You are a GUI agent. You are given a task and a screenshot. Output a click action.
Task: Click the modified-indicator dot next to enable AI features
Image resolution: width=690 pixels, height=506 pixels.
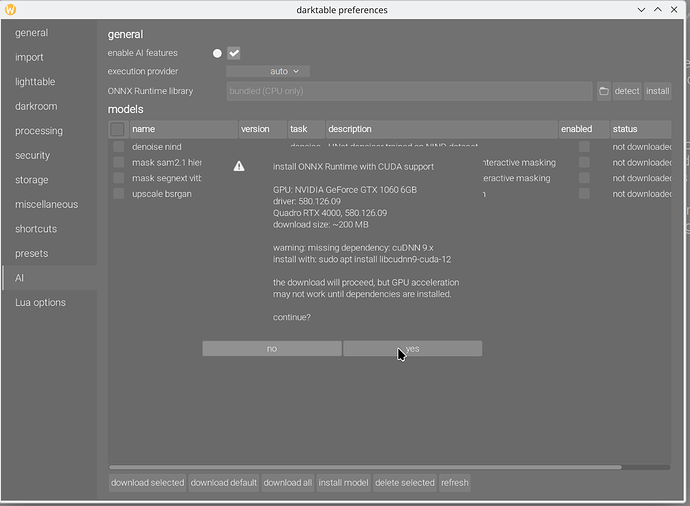coord(217,53)
